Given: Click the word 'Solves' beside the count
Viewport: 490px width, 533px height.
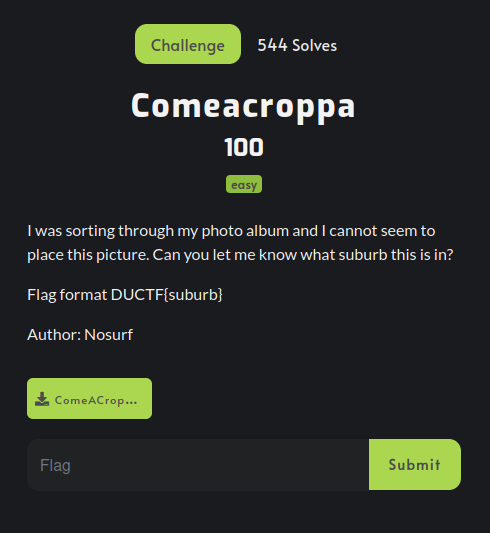Looking at the screenshot, I should 315,45.
